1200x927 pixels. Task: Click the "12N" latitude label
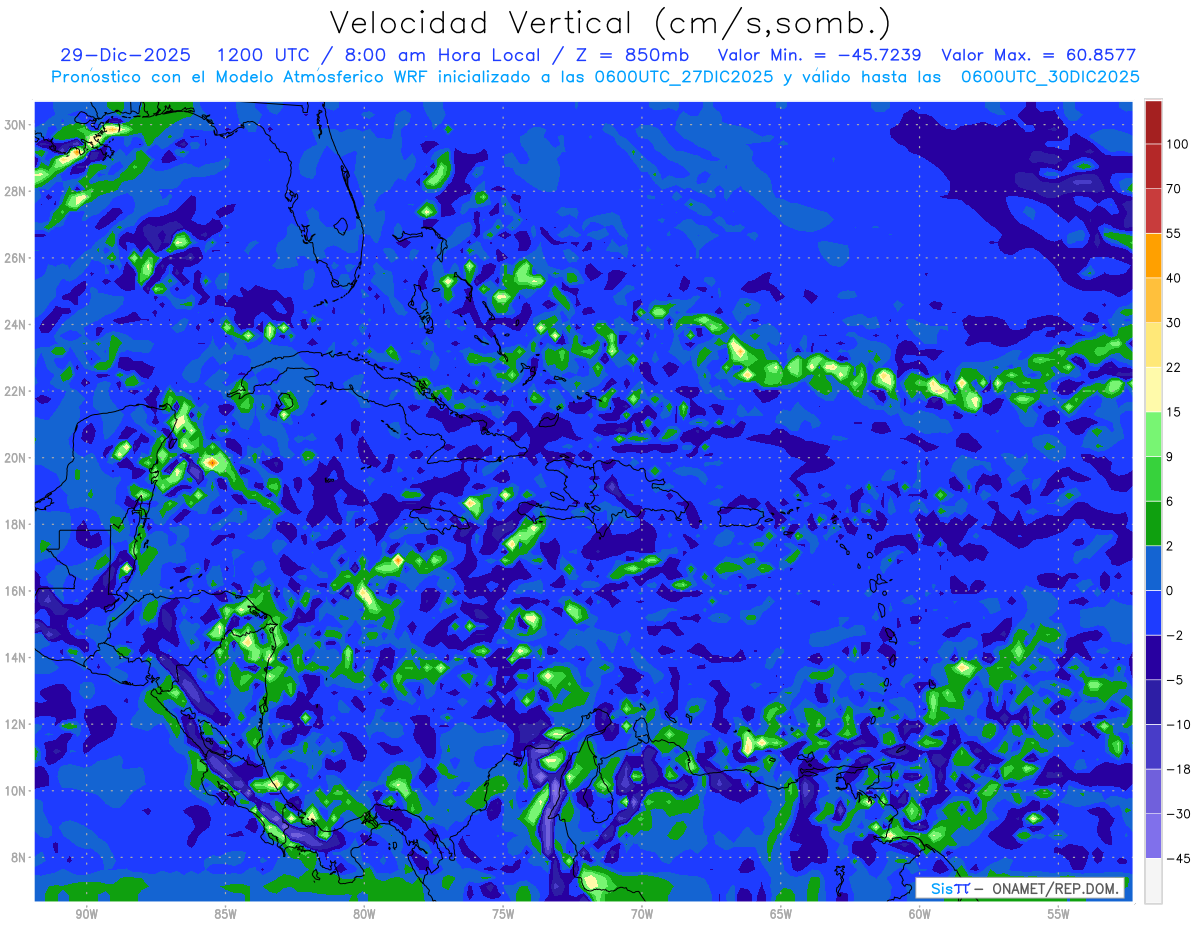16,724
